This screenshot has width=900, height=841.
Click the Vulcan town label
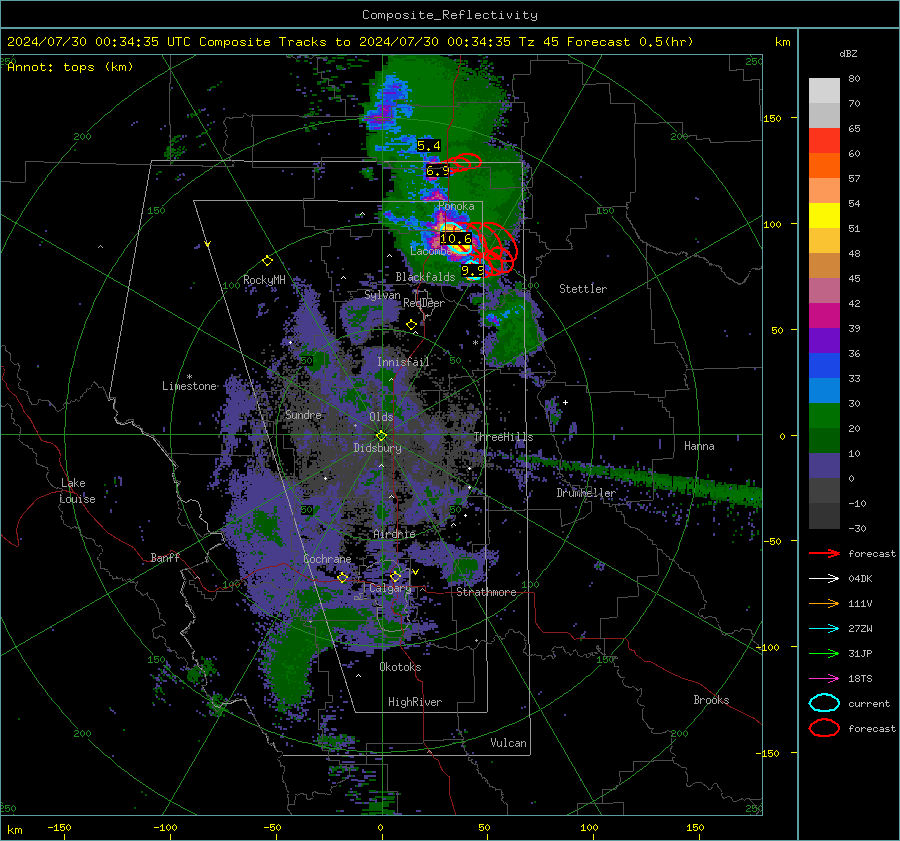pyautogui.click(x=509, y=743)
